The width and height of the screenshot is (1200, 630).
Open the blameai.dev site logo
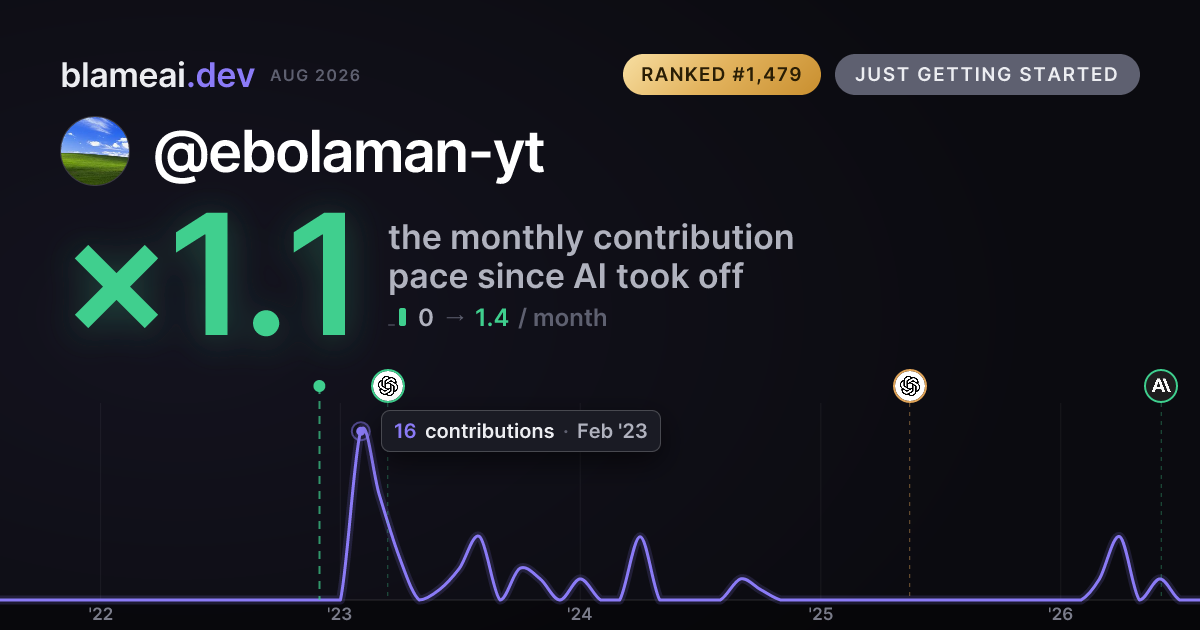point(158,75)
